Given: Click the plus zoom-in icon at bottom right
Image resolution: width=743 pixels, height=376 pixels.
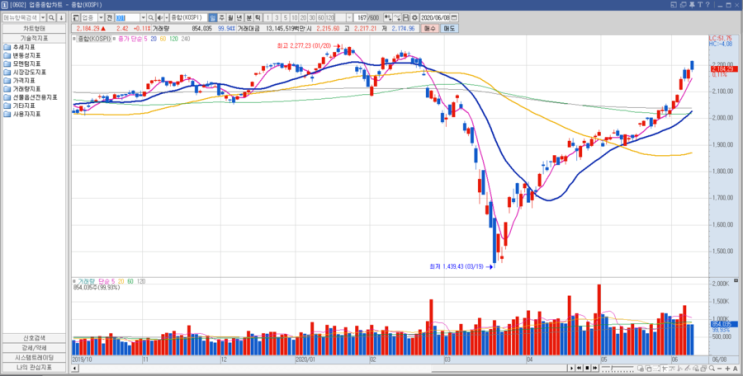Looking at the screenshot, I should click(727, 368).
